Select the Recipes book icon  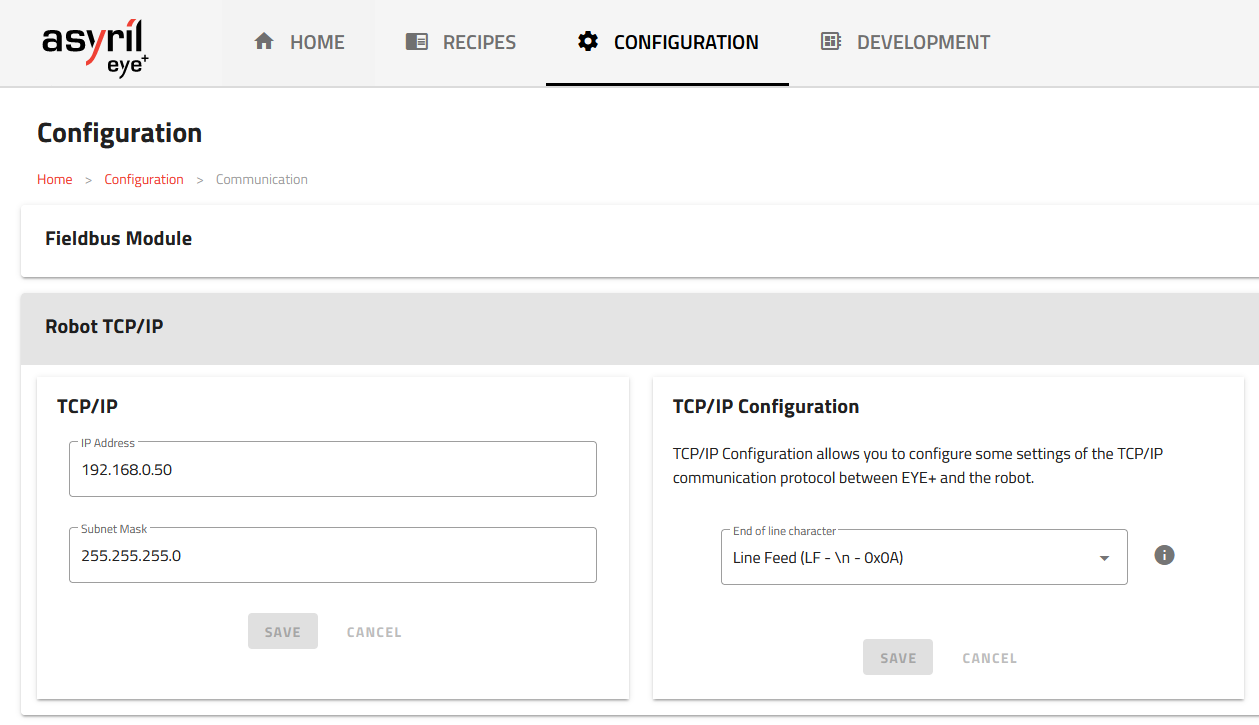coord(415,41)
